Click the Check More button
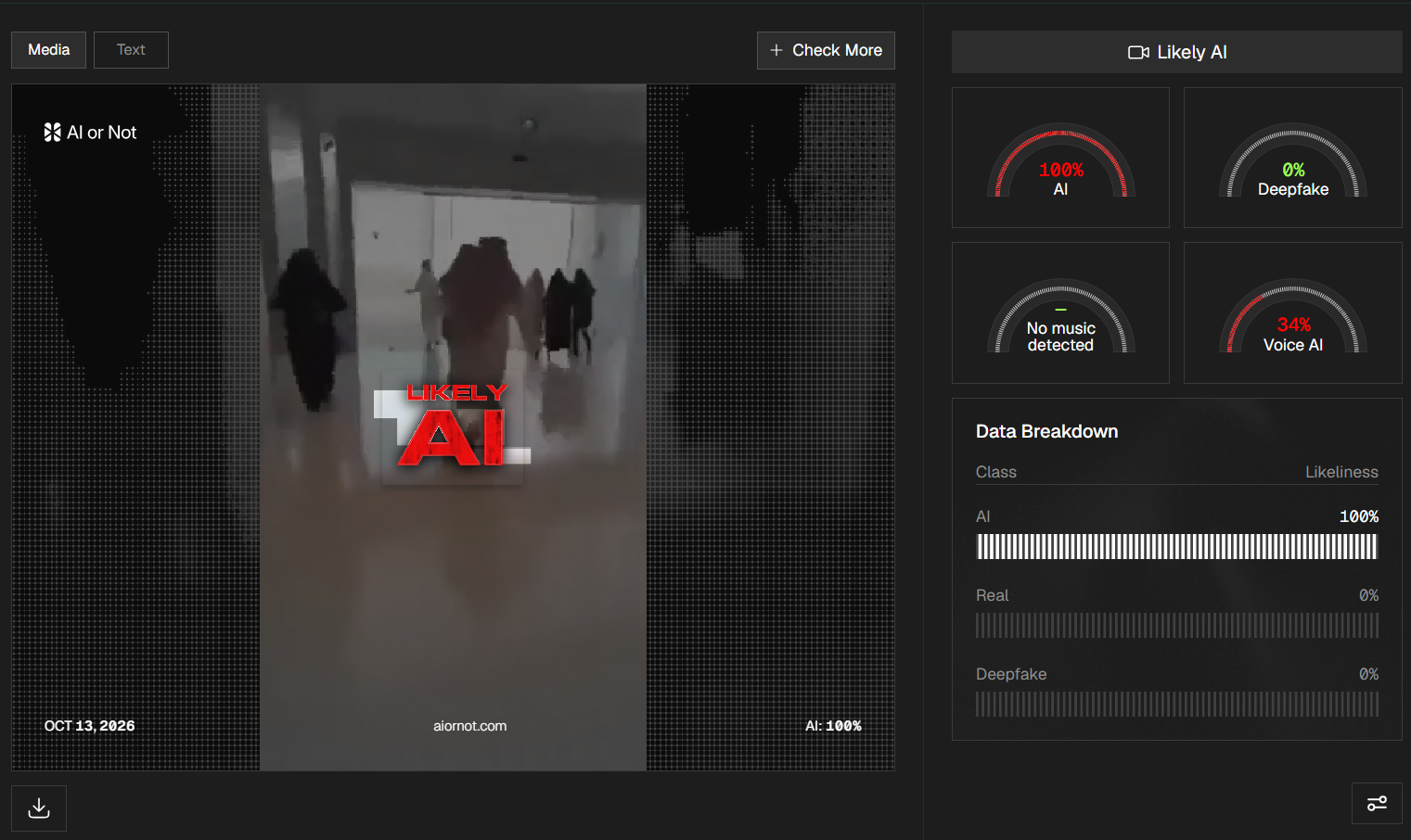Viewport: 1411px width, 840px height. click(x=826, y=50)
